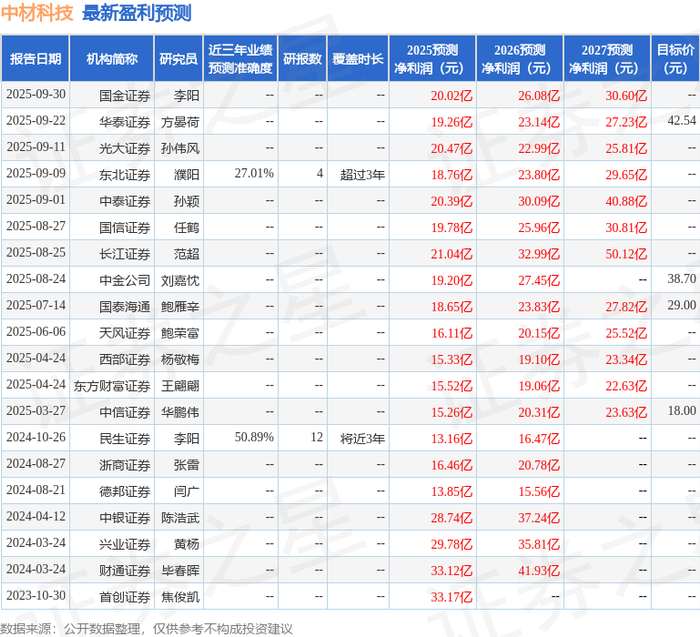Screen dimensions: 700x637
Task: Click coverage value 将近3年
Action: tap(362, 438)
